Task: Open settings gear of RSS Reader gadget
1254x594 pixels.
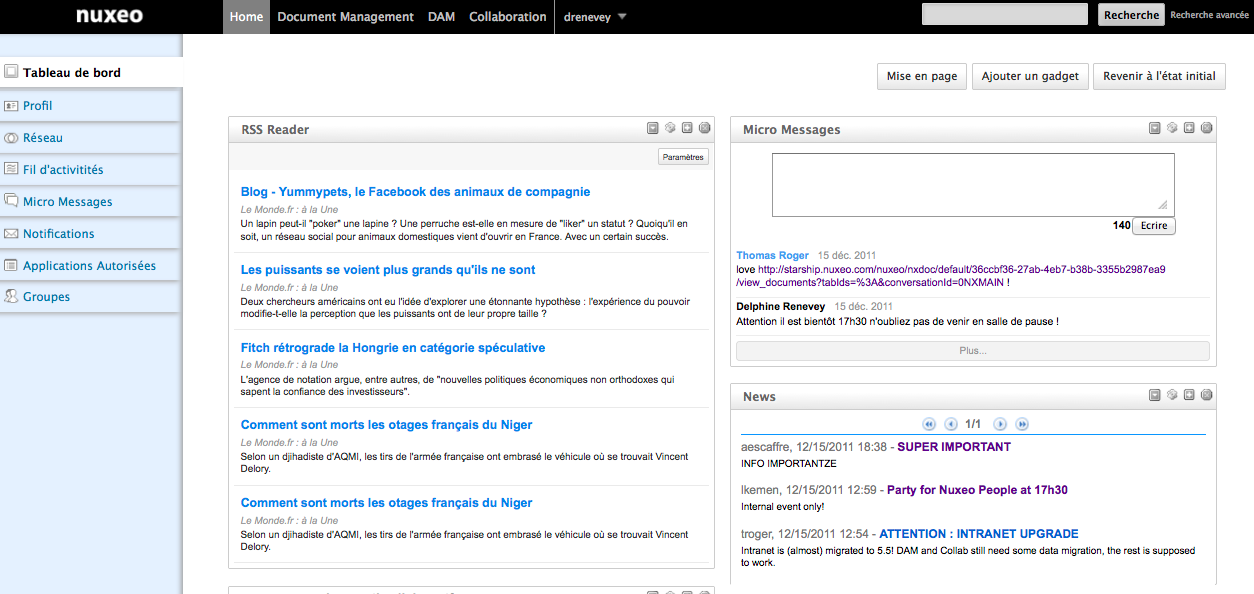Action: tap(670, 128)
